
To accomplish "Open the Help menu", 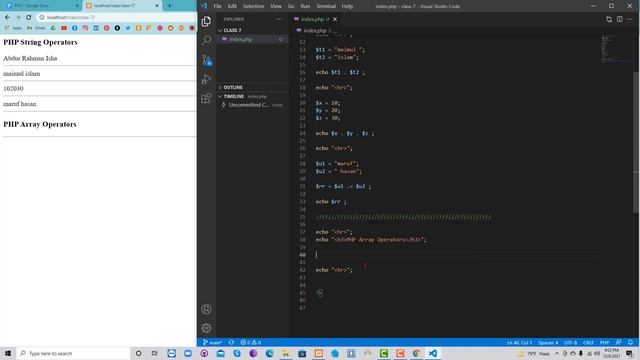I will (347, 6).
